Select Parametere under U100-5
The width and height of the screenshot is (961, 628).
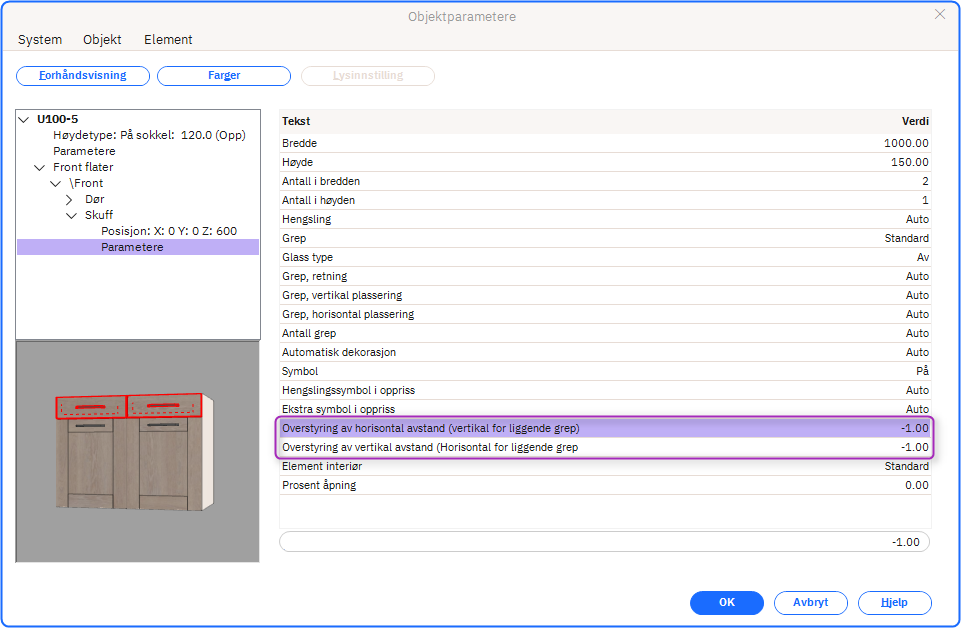[84, 151]
